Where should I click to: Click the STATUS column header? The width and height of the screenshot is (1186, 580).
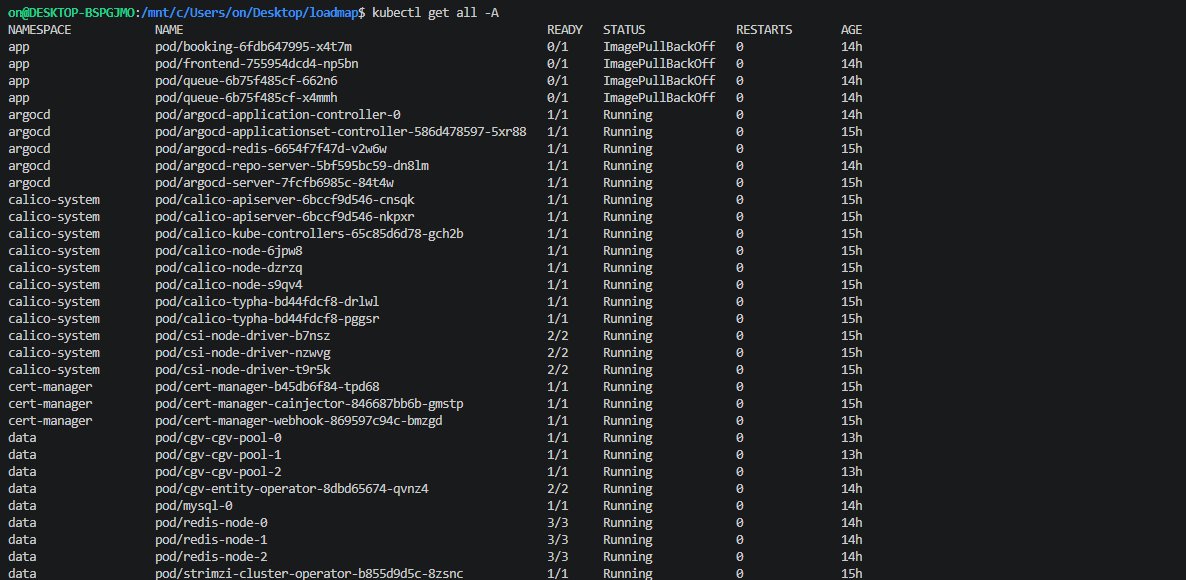pyautogui.click(x=624, y=30)
